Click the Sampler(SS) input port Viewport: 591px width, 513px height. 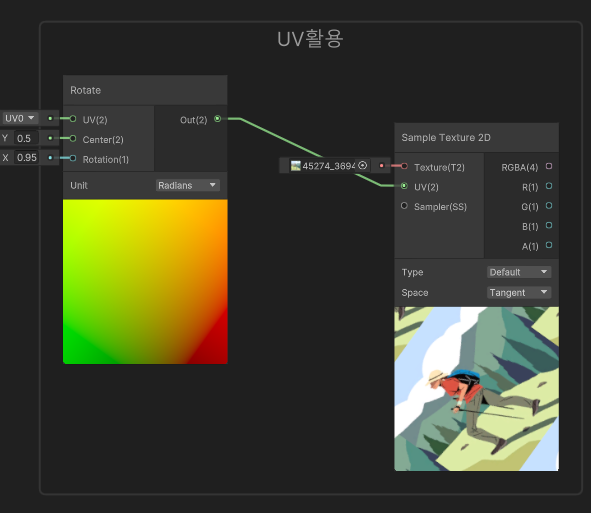404,206
